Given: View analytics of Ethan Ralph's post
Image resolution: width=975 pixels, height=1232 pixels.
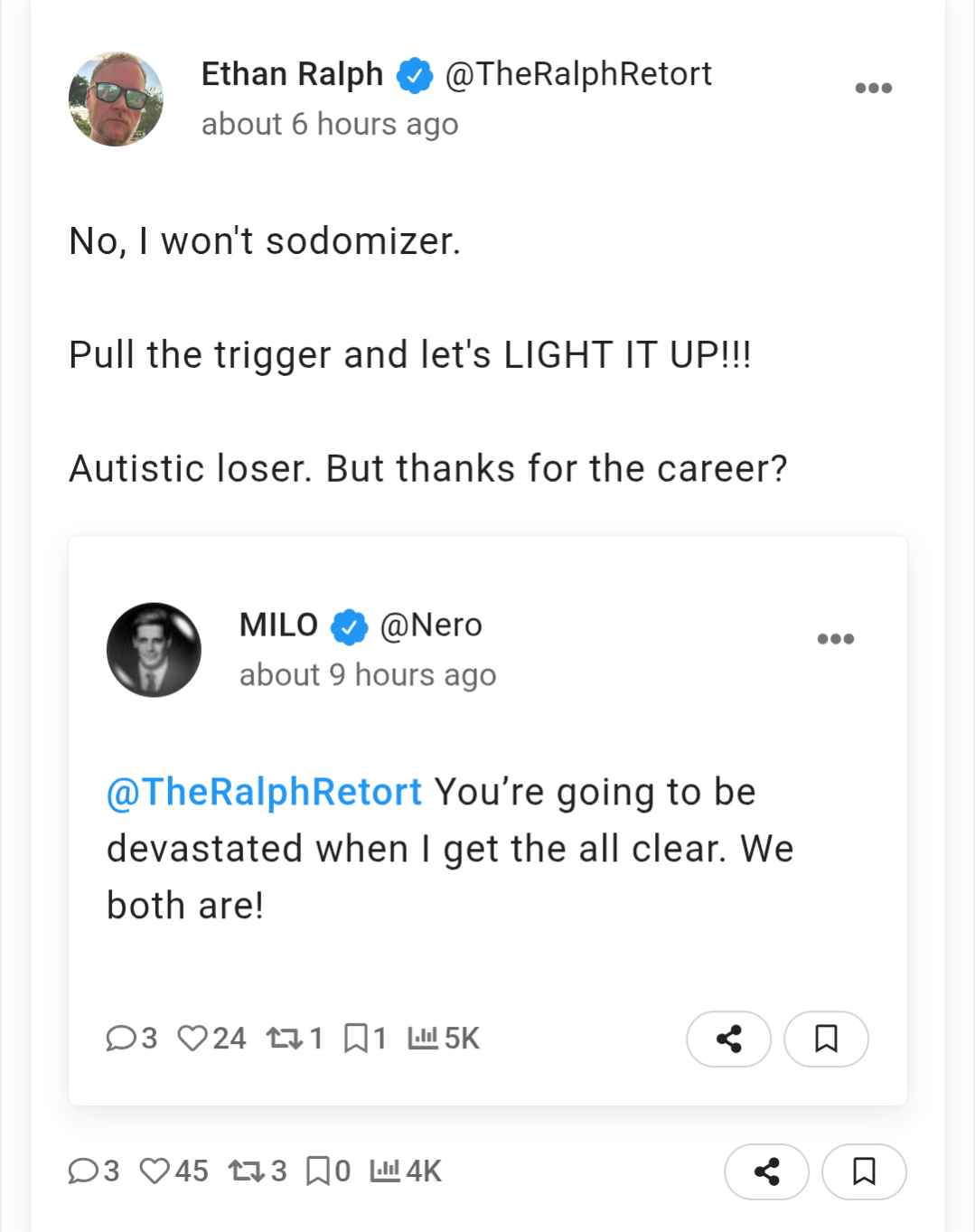Looking at the screenshot, I should (x=385, y=1171).
